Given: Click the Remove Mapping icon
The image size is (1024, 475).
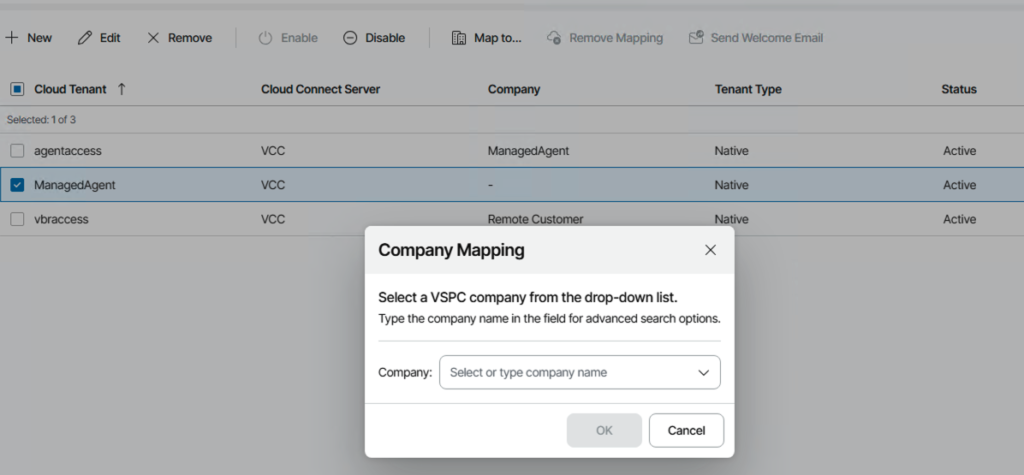Looking at the screenshot, I should [x=554, y=38].
